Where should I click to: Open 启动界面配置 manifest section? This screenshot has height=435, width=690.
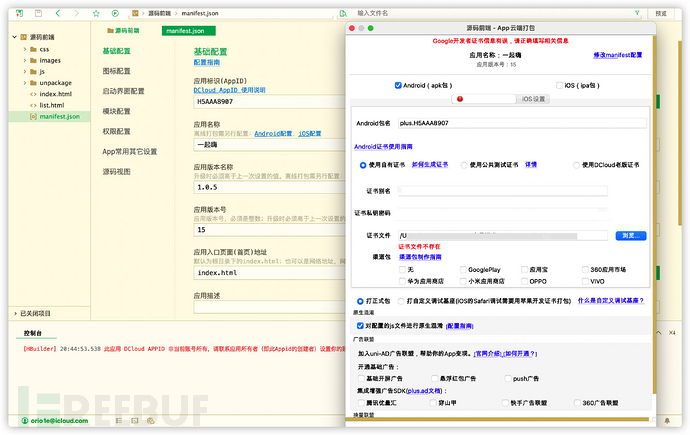[123, 91]
